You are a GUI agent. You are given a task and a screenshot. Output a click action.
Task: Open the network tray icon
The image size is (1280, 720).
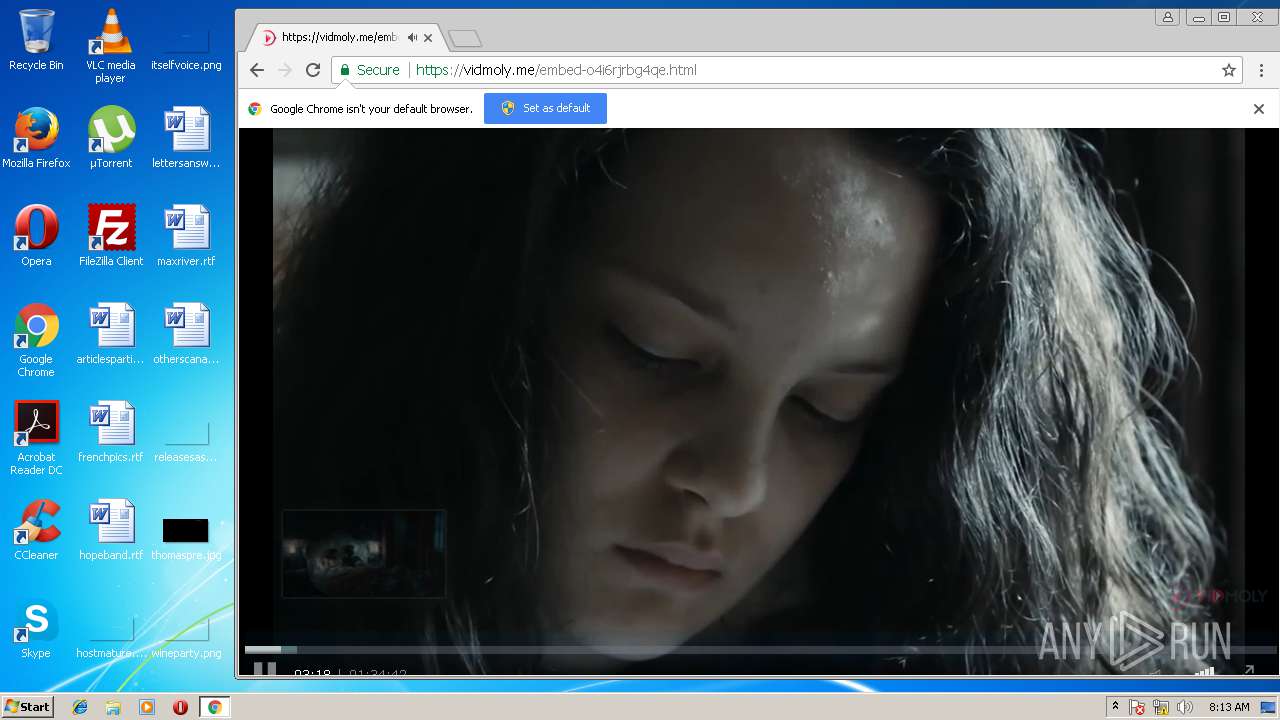coord(1161,707)
